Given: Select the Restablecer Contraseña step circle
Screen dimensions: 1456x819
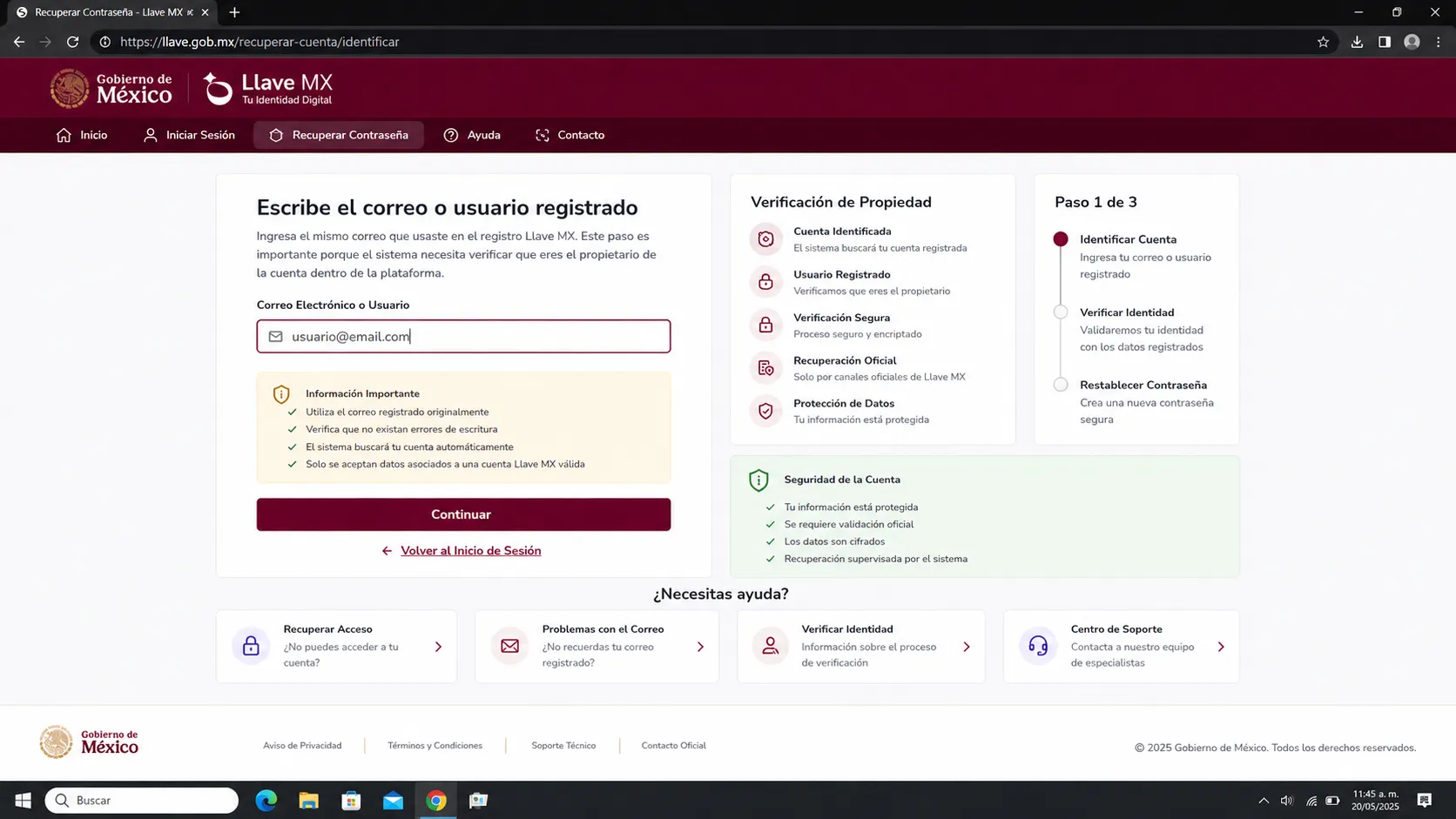Looking at the screenshot, I should (1060, 385).
